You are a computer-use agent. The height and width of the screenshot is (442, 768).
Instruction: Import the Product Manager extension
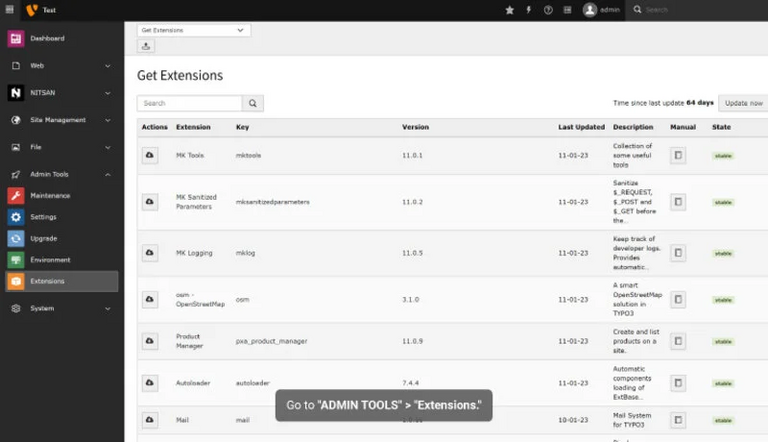tap(150, 341)
